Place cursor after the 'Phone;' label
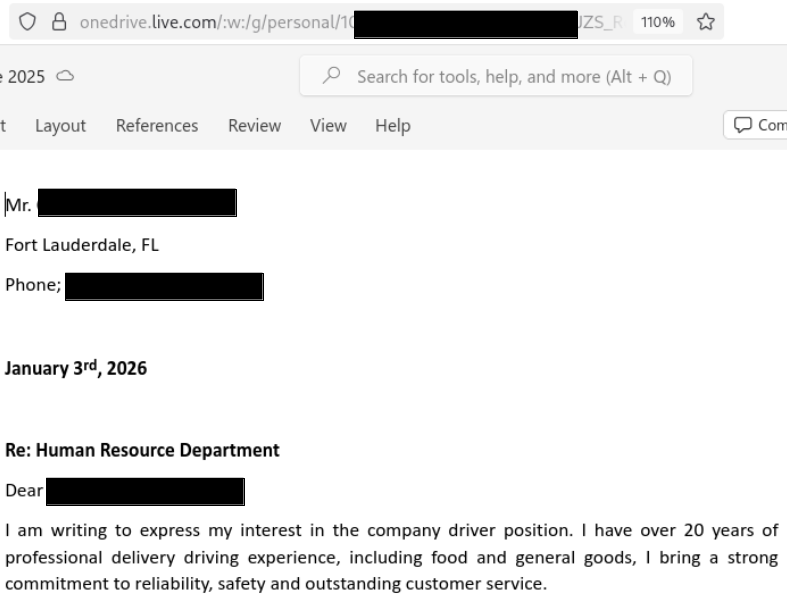 [x=63, y=289]
